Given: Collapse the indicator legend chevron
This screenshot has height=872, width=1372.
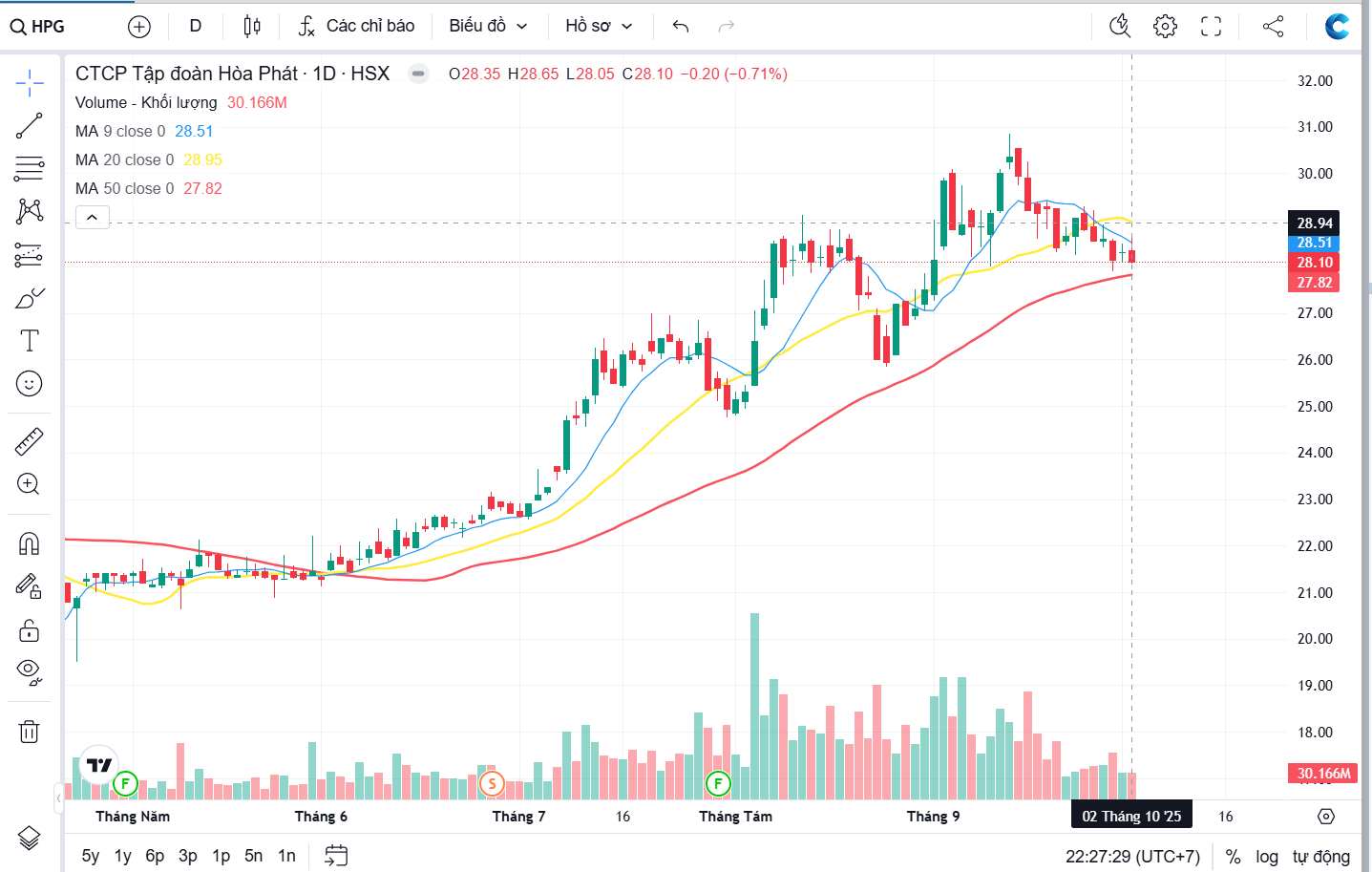Looking at the screenshot, I should click(x=92, y=218).
